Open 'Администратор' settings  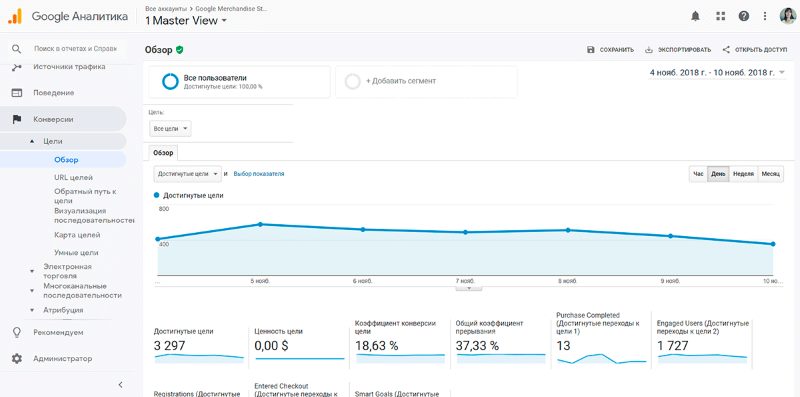63,359
